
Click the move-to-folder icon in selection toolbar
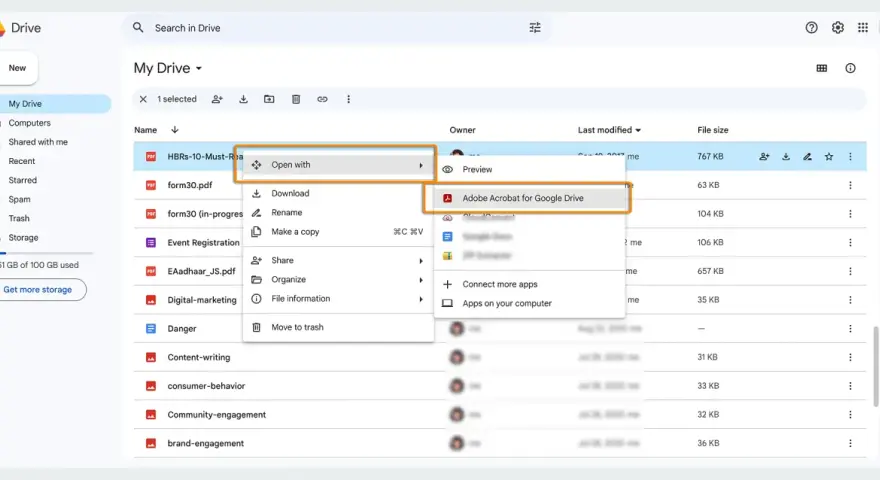[x=269, y=99]
